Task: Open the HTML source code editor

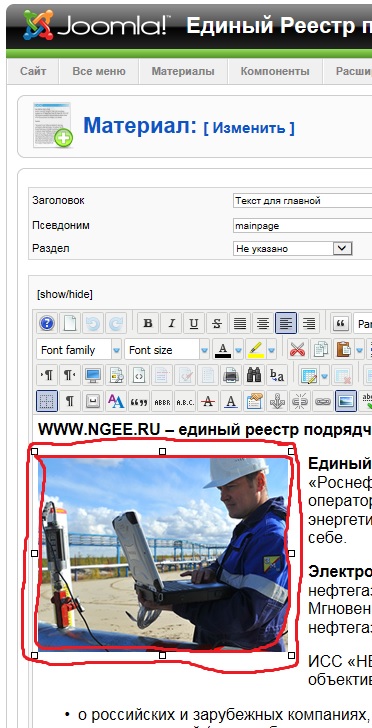Action: 139,375
